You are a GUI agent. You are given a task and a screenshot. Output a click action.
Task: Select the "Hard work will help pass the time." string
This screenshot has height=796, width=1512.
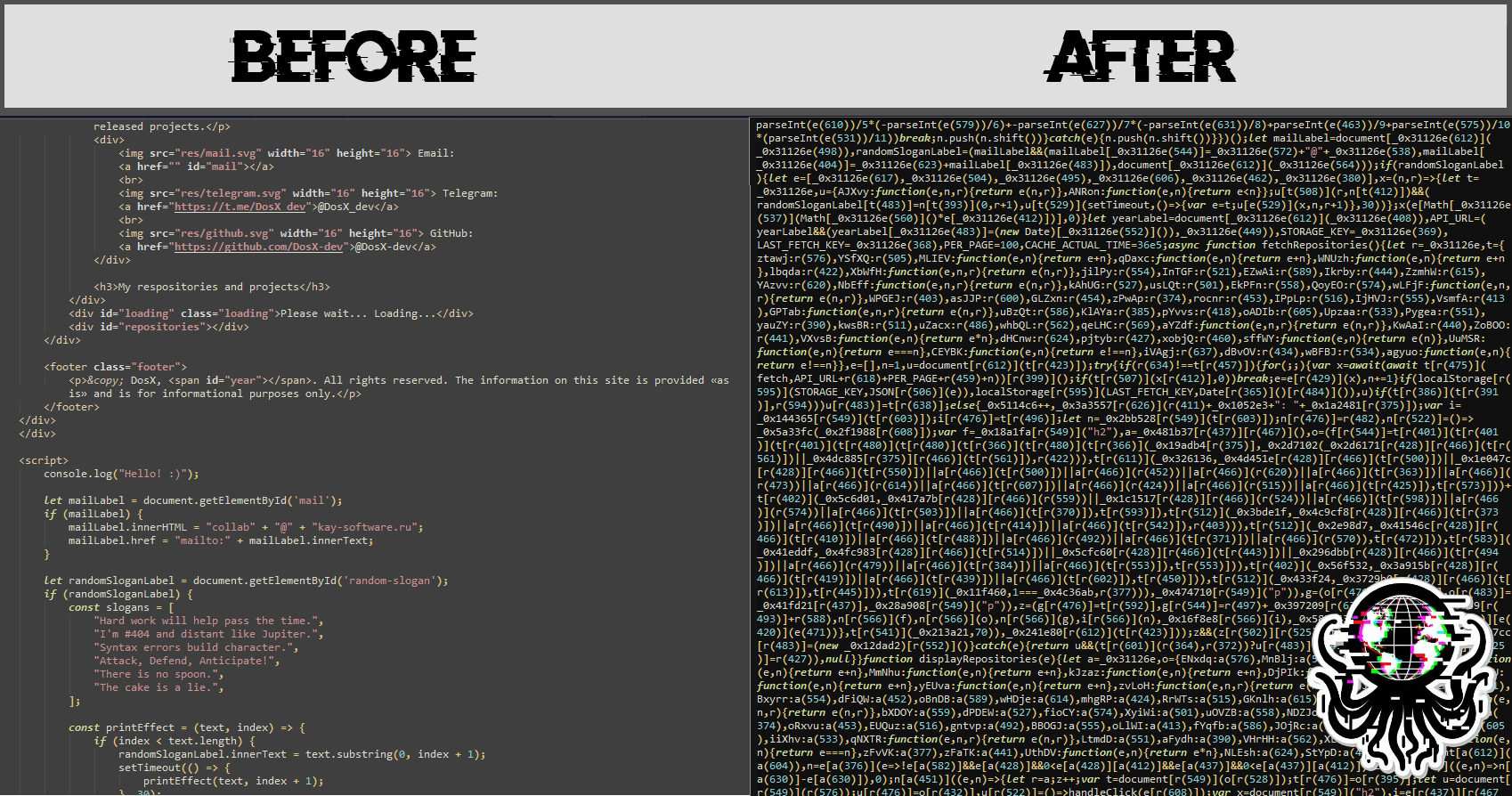[206, 621]
